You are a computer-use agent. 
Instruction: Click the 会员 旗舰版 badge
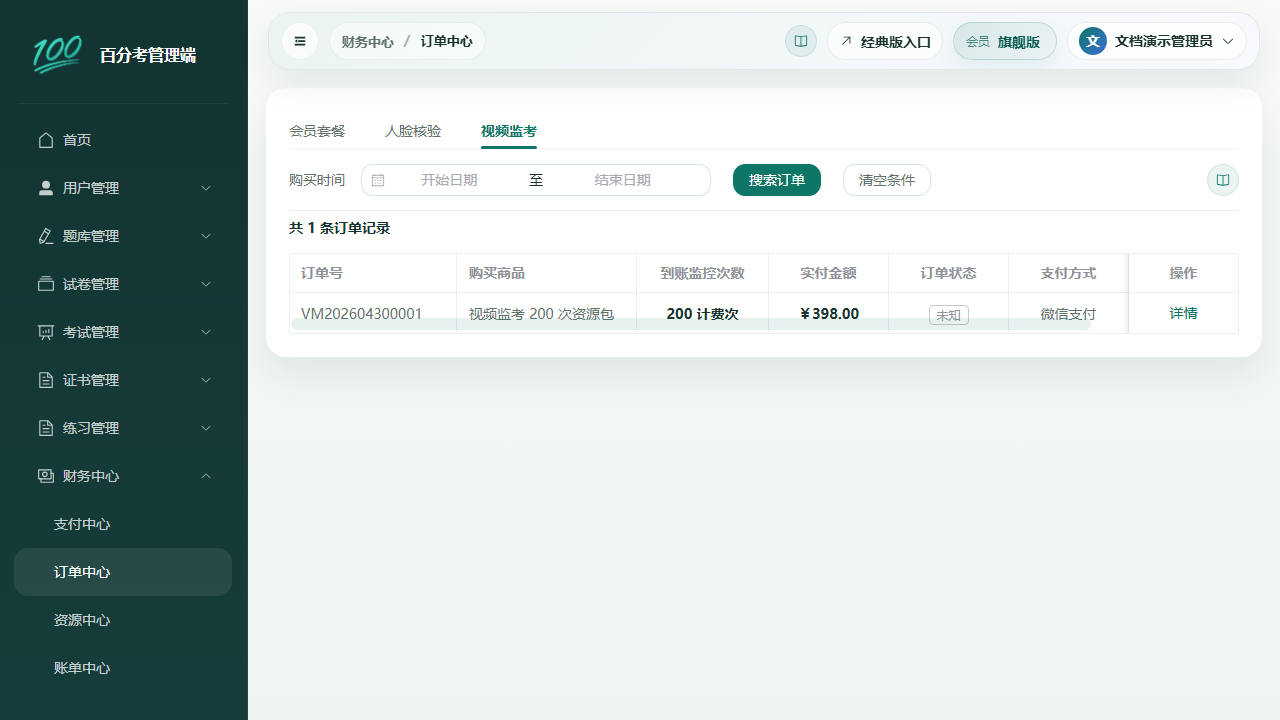click(1005, 41)
